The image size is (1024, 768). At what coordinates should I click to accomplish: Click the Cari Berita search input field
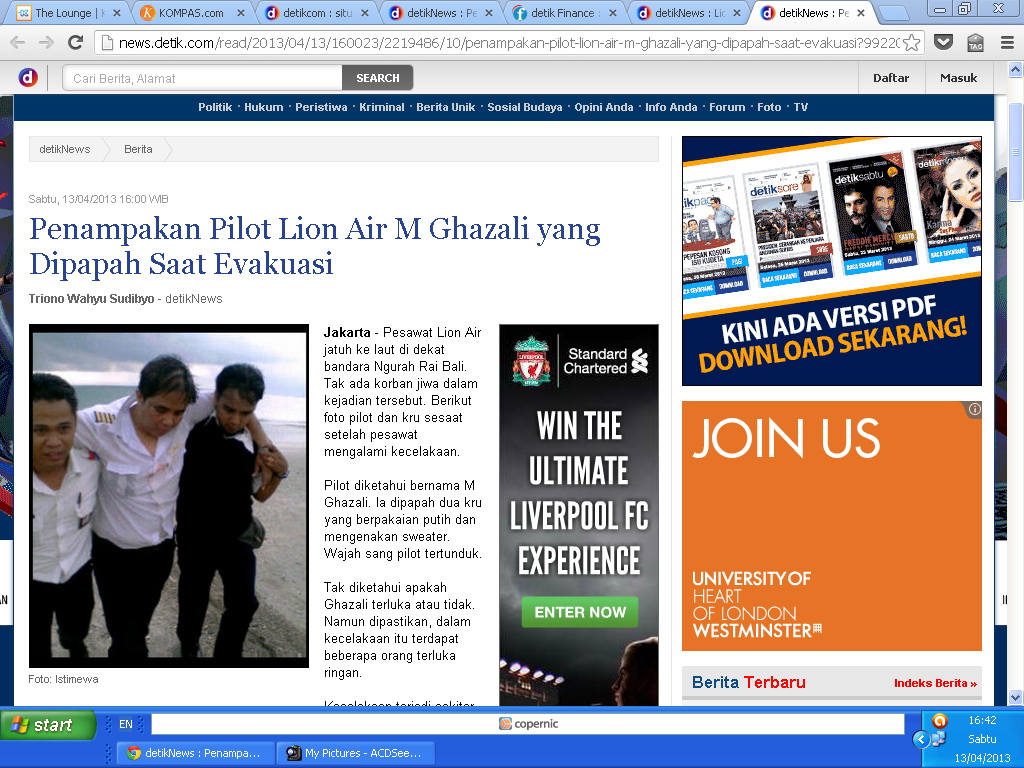(202, 78)
